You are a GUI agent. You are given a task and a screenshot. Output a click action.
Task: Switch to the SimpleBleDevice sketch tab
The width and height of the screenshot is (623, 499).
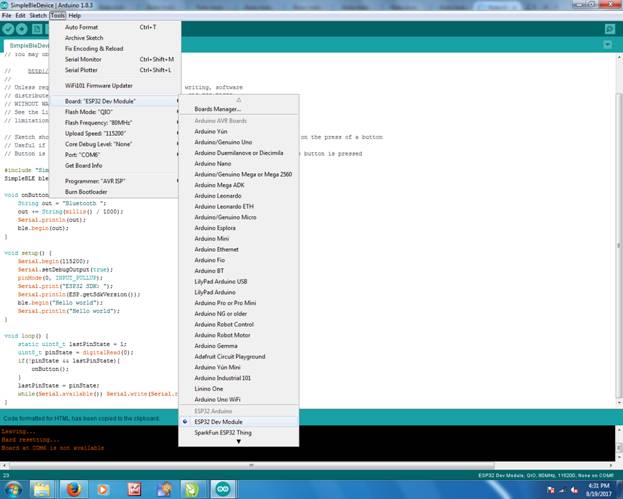point(27,46)
